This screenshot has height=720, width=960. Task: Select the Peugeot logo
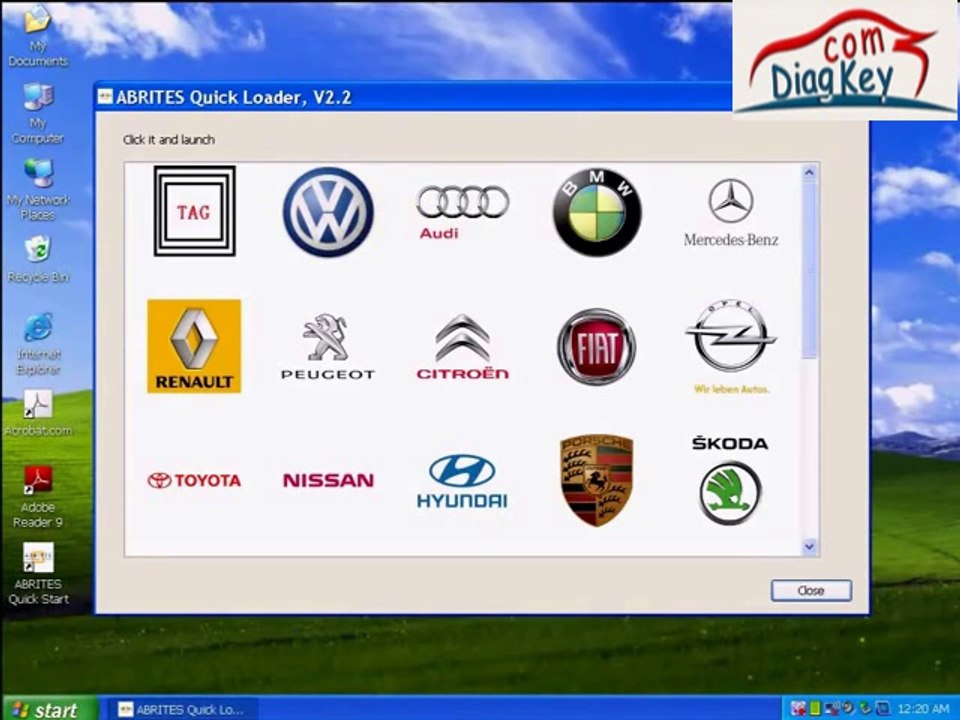click(x=328, y=347)
